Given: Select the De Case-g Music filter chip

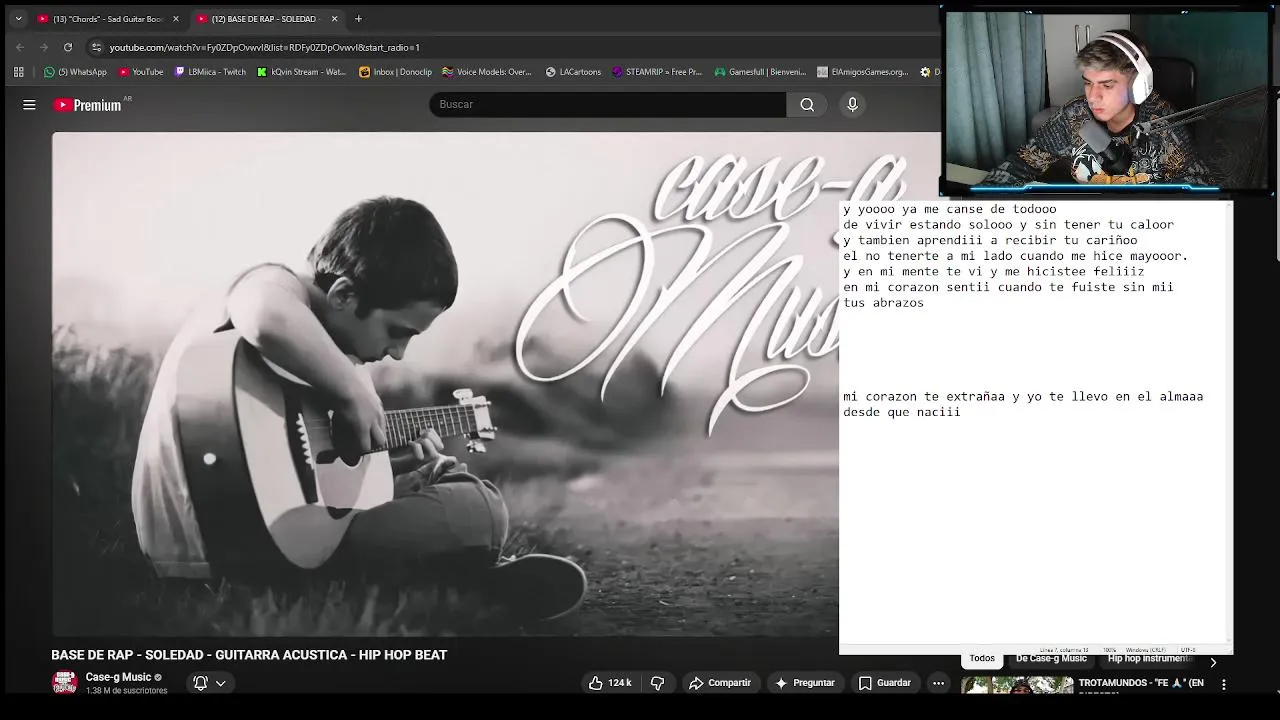Looking at the screenshot, I should [x=1051, y=659].
